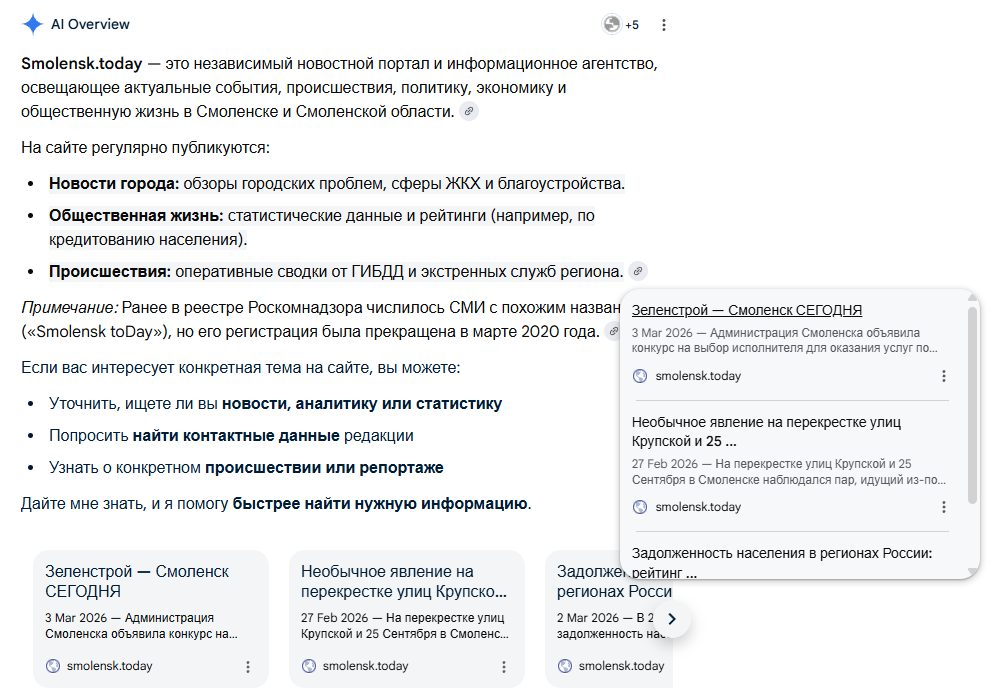This screenshot has width=989, height=696.
Task: Click the bold 'Smolensk.today' heading text
Action: click(81, 64)
